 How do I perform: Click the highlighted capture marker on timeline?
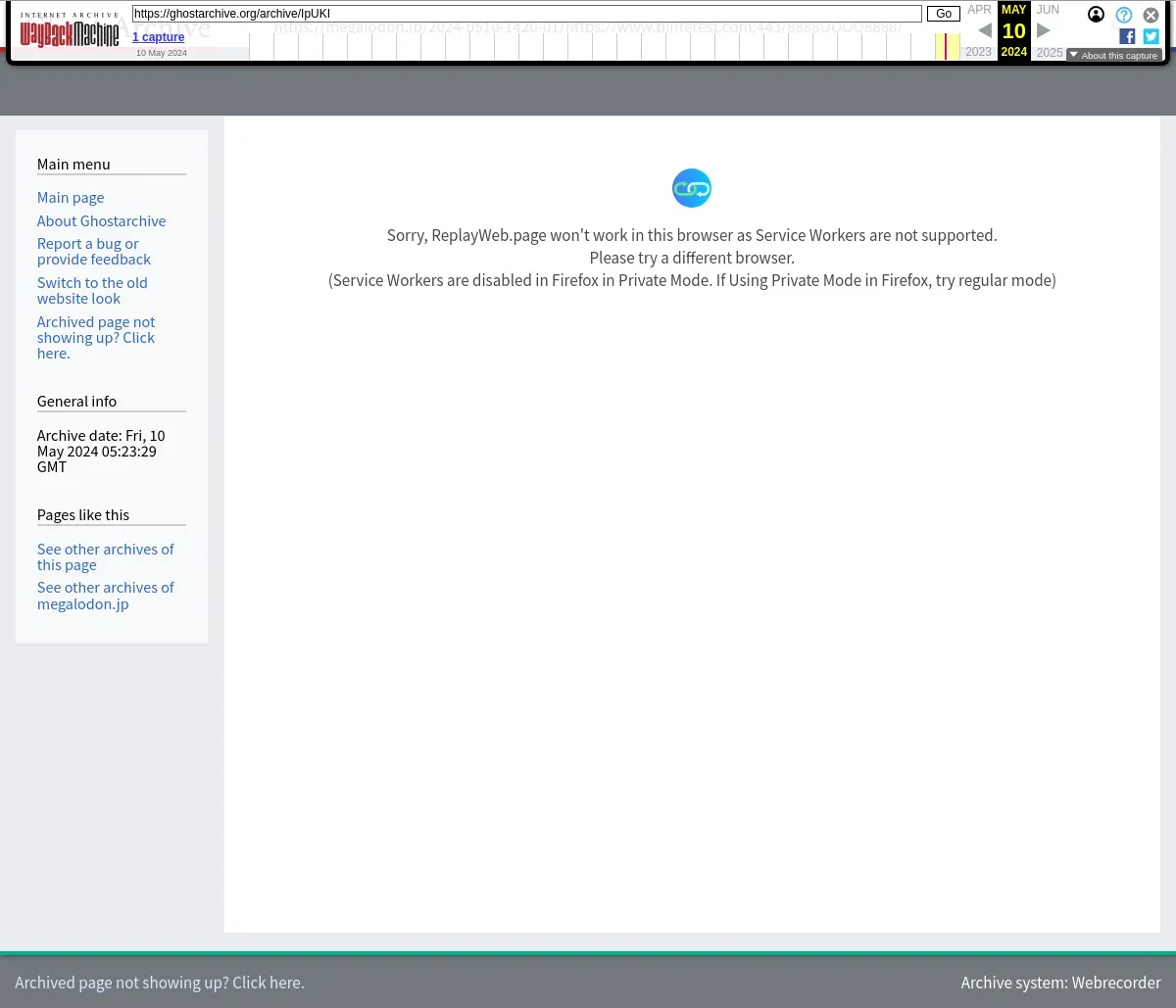pyautogui.click(x=947, y=46)
